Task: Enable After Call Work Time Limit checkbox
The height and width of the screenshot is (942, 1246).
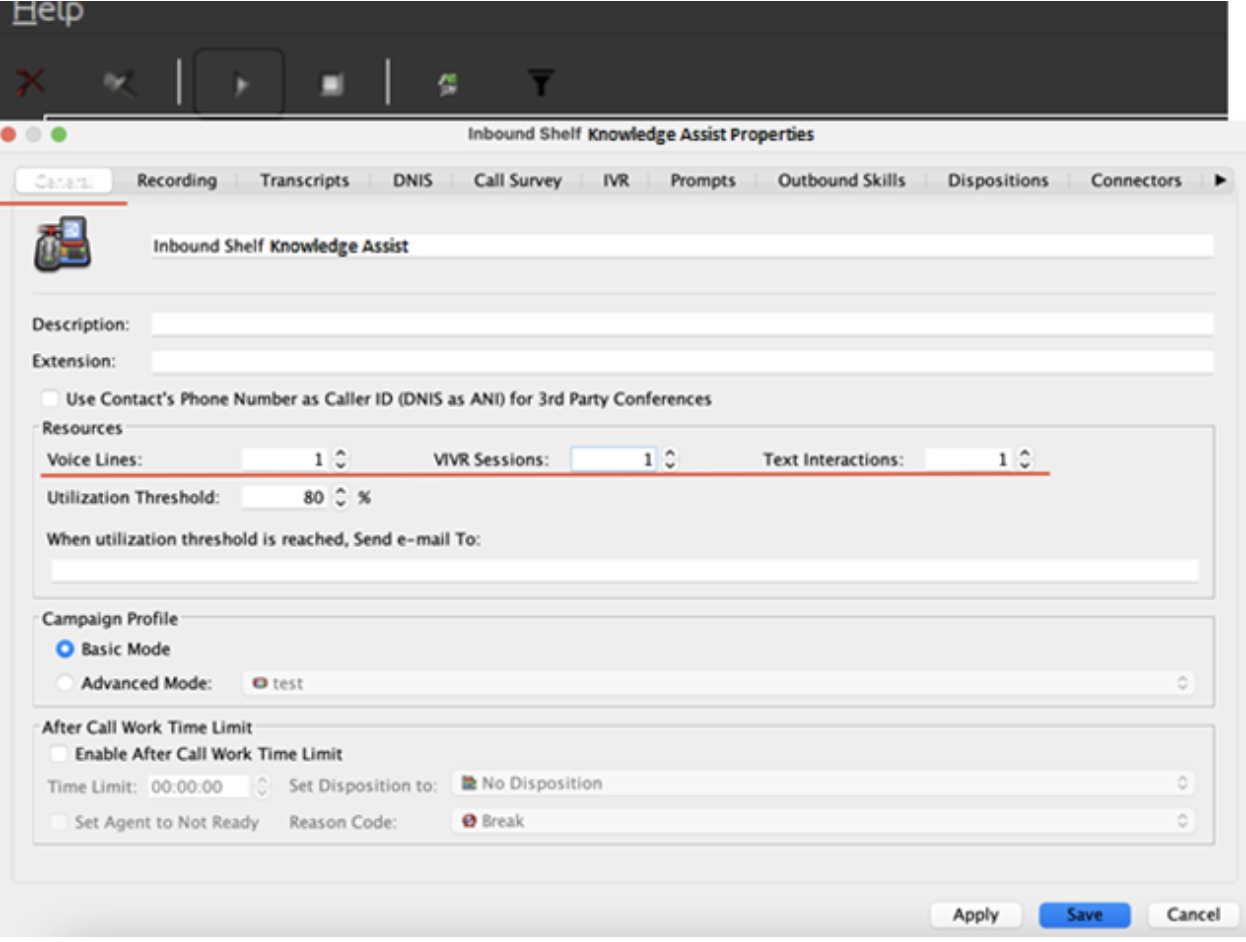Action: click(60, 754)
